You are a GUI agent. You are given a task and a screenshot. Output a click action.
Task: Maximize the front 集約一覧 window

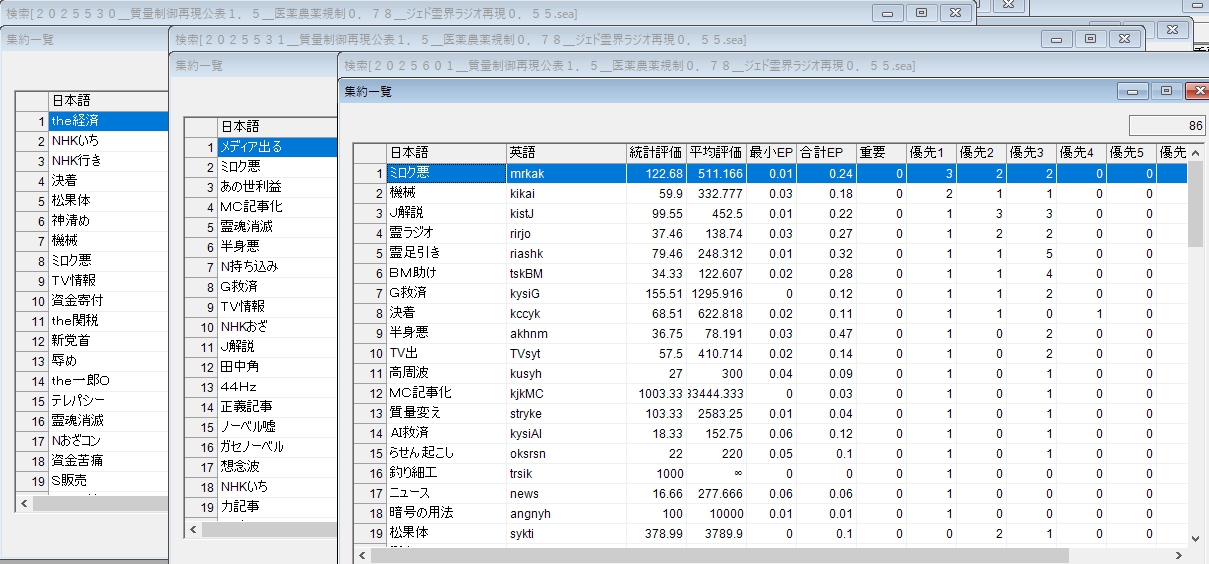coord(1165,91)
